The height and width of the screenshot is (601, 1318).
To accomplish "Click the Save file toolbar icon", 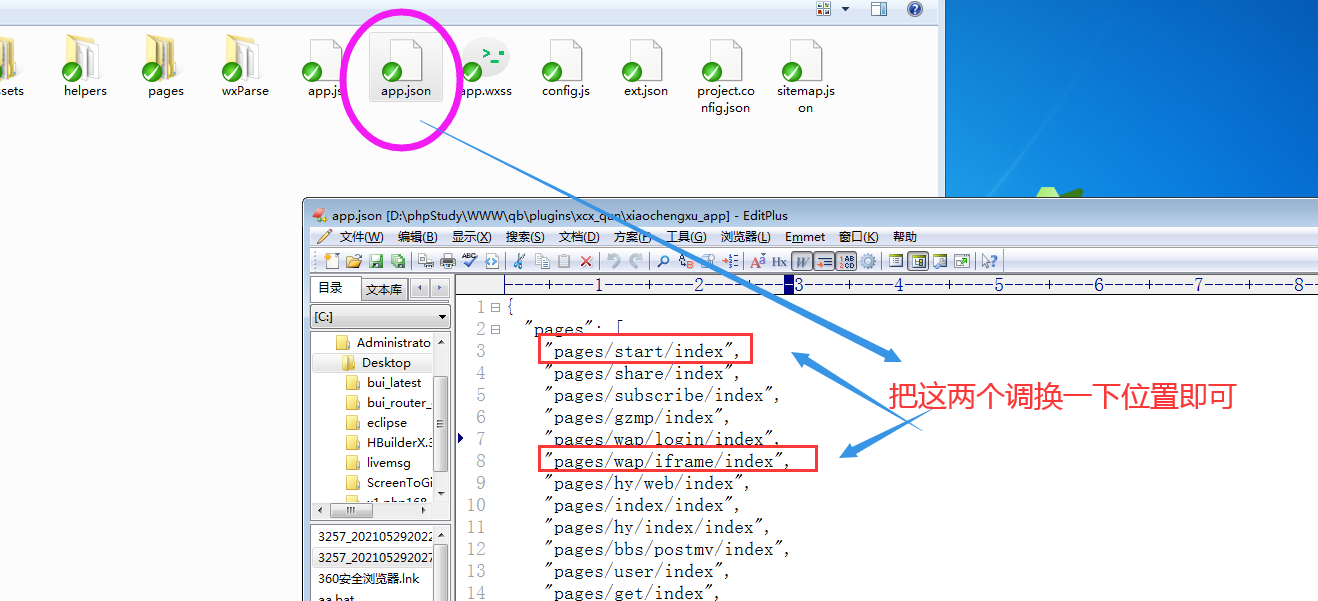I will tap(376, 261).
